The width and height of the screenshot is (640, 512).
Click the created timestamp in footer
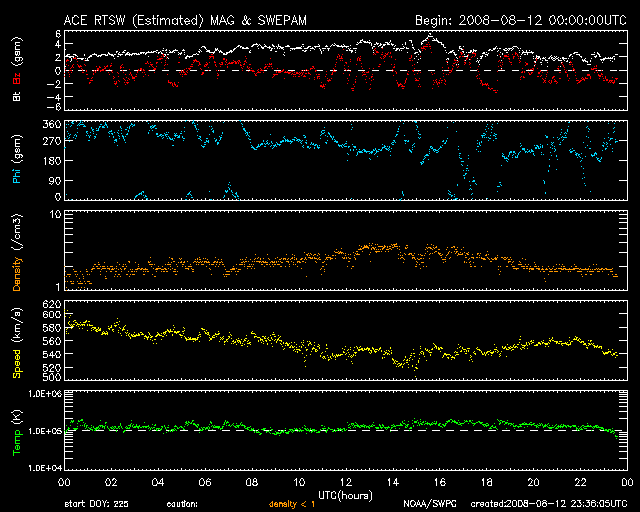point(546,504)
